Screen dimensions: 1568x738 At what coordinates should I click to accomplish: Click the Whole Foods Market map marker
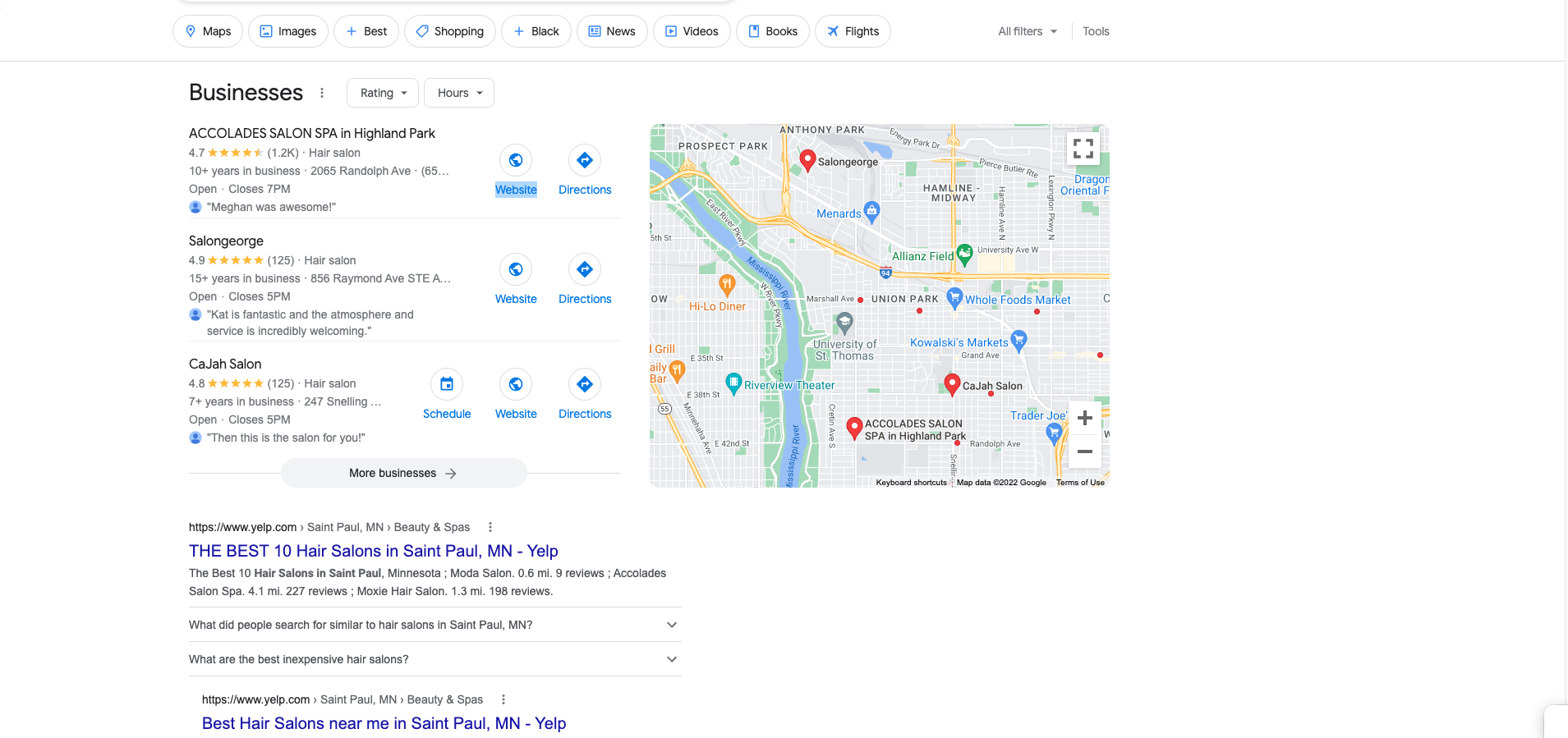[954, 298]
